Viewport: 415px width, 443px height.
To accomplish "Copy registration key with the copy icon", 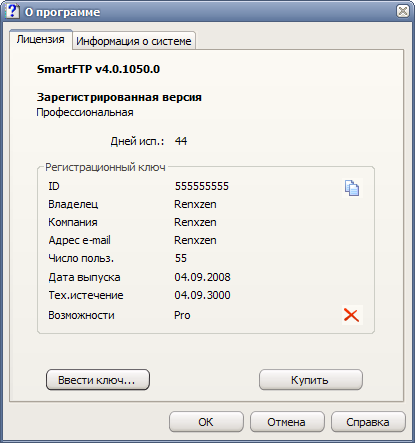I will pos(352,188).
